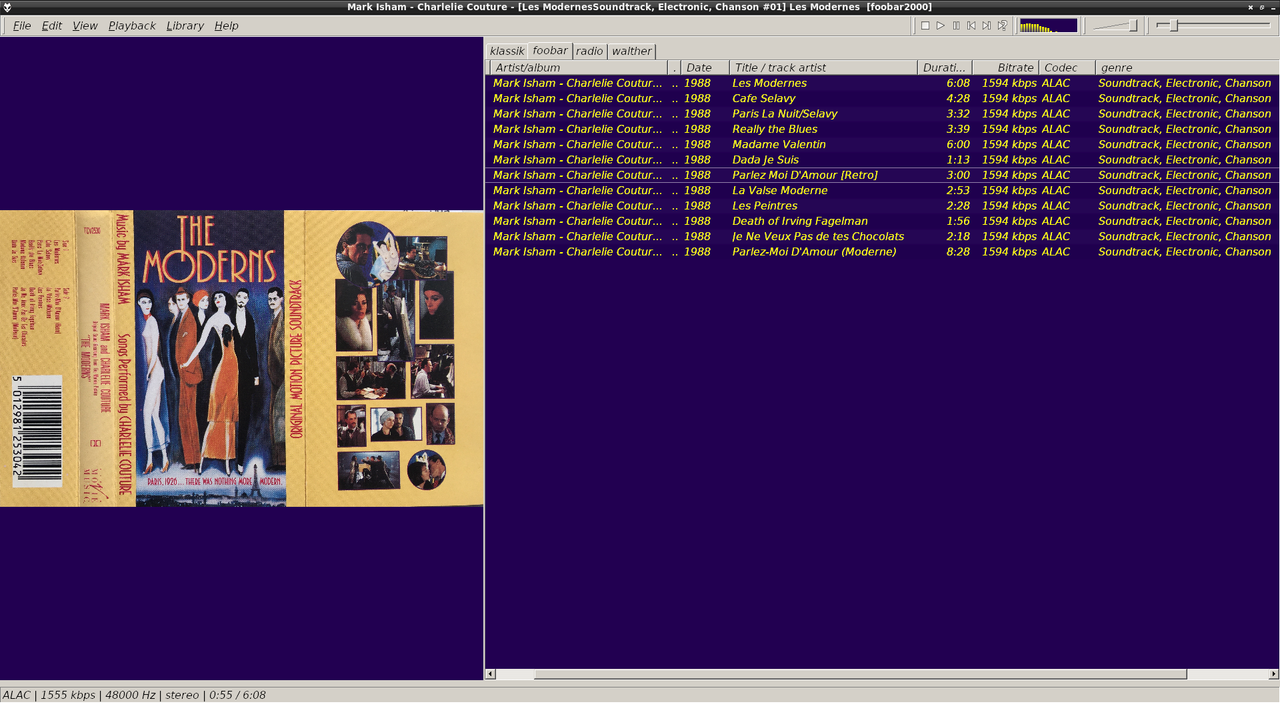Click the 6:08 duration cell
Viewport: 1280px width, 703px height.
(x=957, y=83)
